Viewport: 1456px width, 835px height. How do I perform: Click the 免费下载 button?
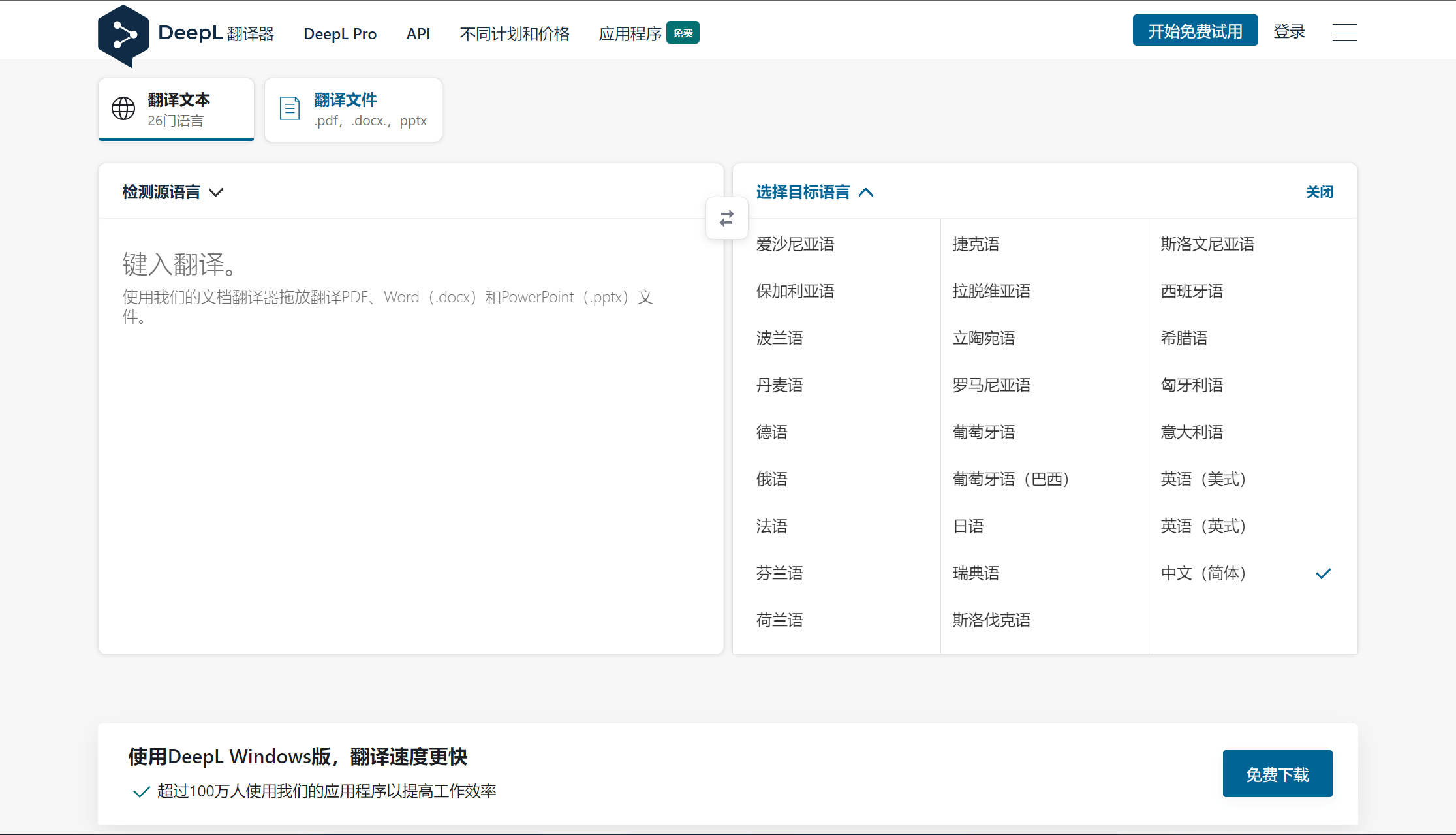click(1278, 774)
